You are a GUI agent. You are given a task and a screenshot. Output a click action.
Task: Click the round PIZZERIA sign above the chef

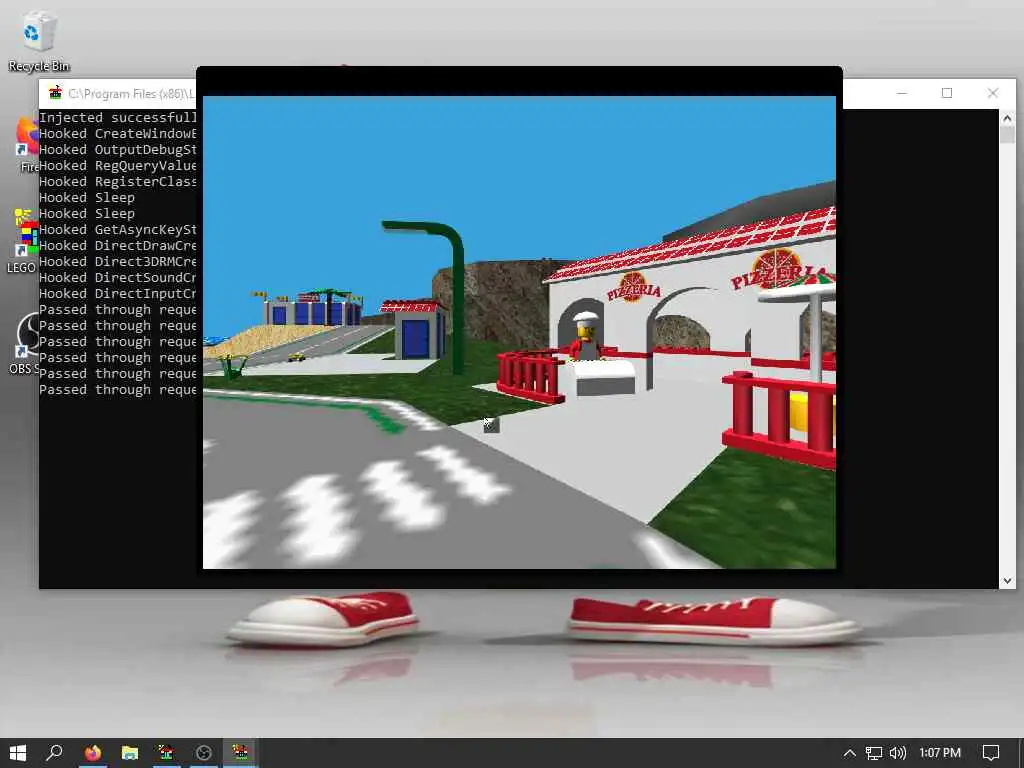[x=632, y=287]
